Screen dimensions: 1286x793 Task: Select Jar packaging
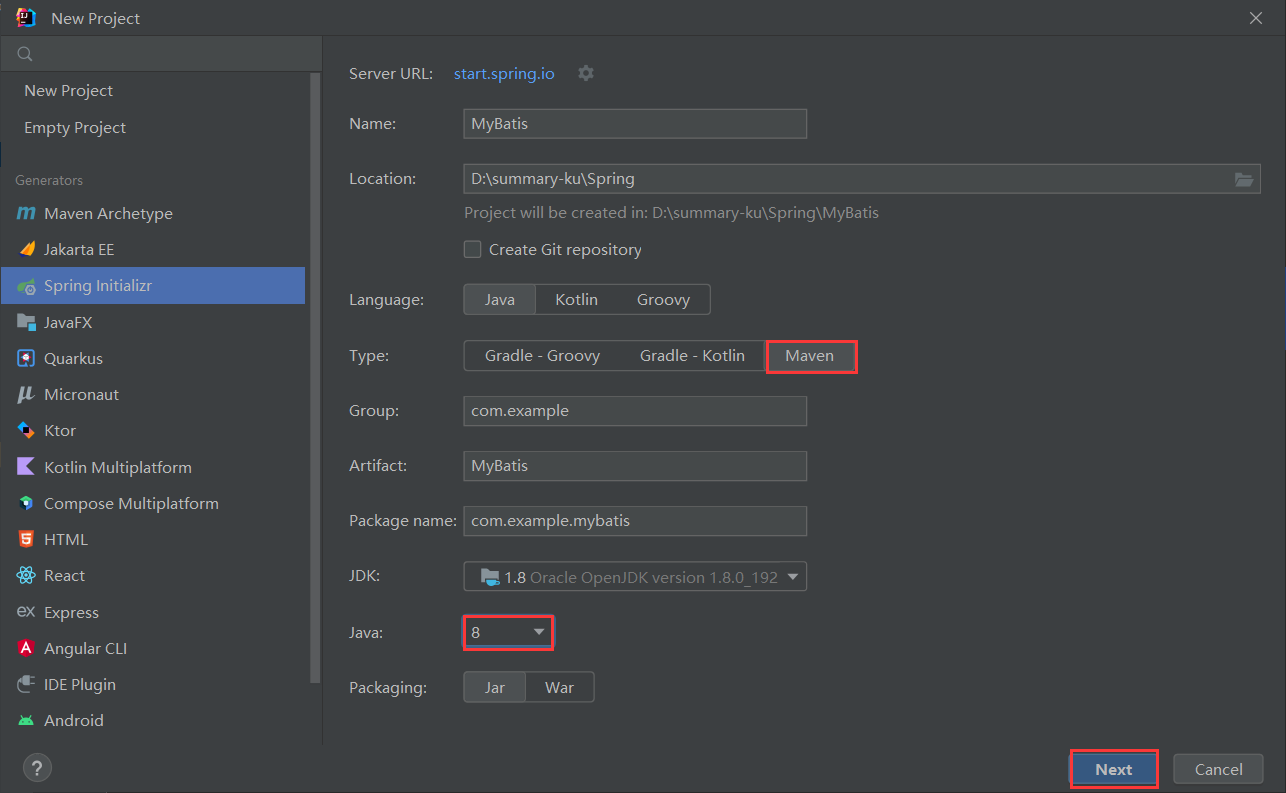tap(495, 688)
